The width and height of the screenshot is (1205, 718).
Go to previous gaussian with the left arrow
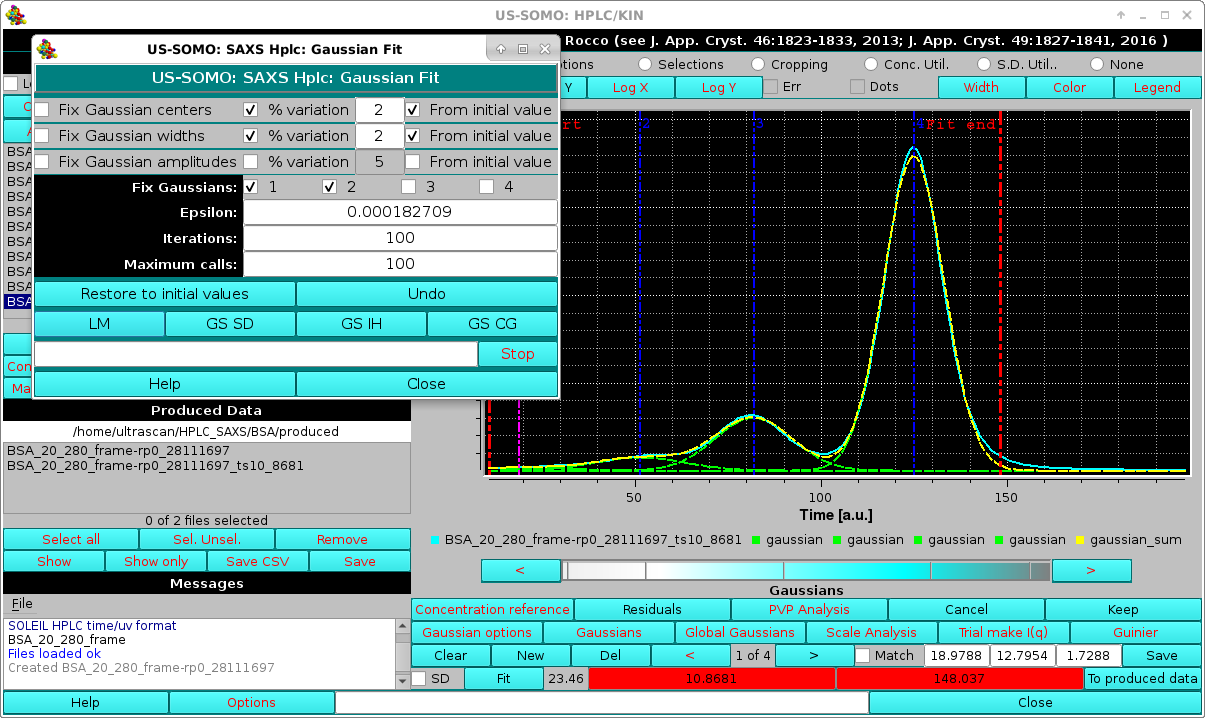(x=690, y=655)
